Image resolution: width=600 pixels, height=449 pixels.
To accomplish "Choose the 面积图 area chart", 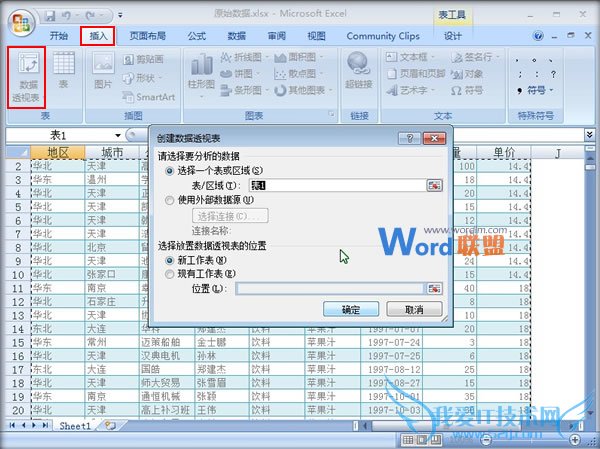I will pyautogui.click(x=298, y=57).
